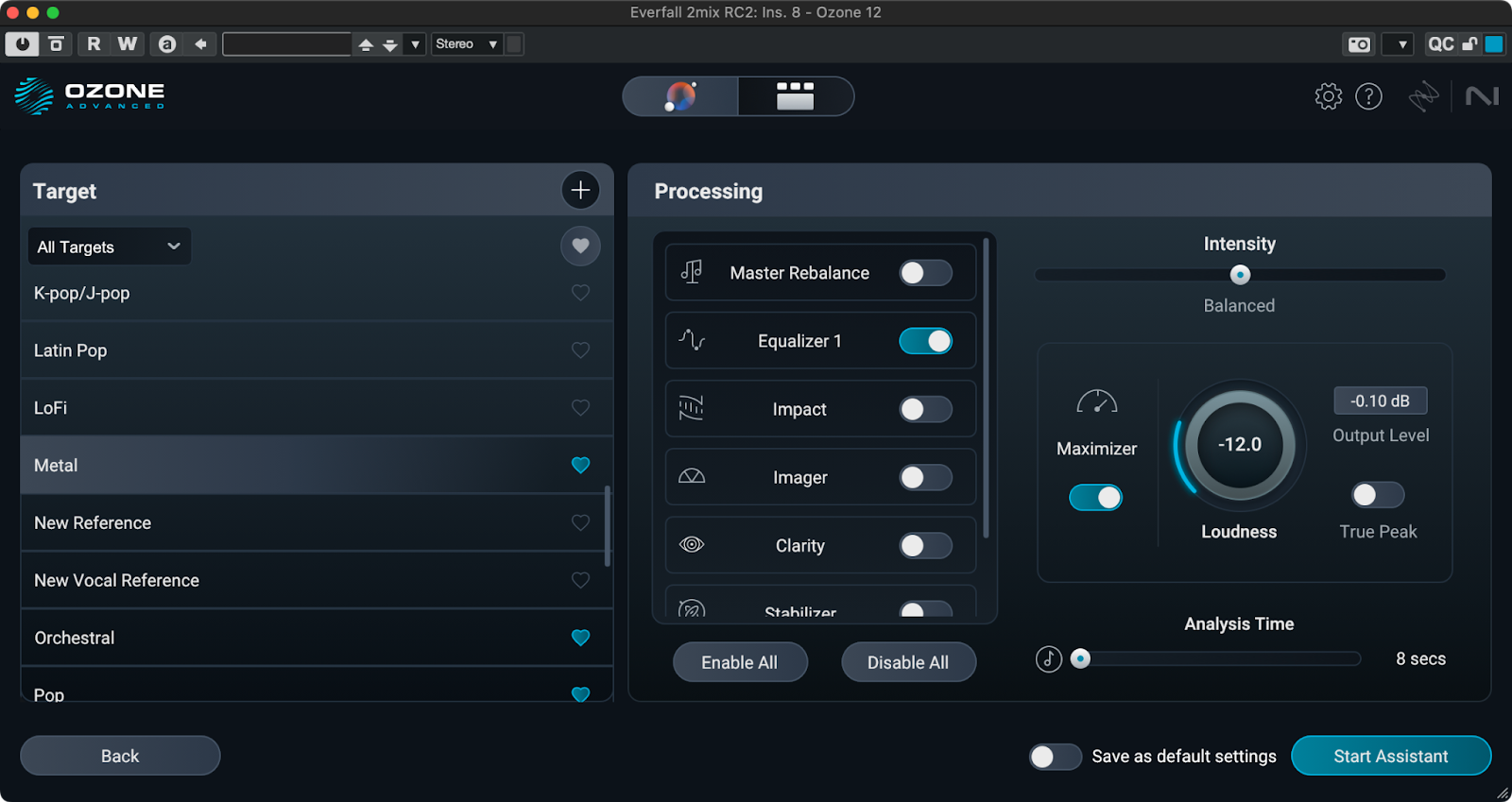Screen dimensions: 1512x802
Task: Open the help question mark icon
Action: coord(1368,96)
